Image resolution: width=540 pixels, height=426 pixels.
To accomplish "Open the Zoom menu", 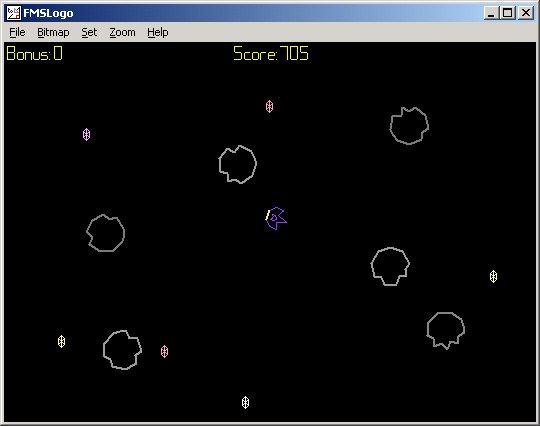I will pyautogui.click(x=122, y=32).
